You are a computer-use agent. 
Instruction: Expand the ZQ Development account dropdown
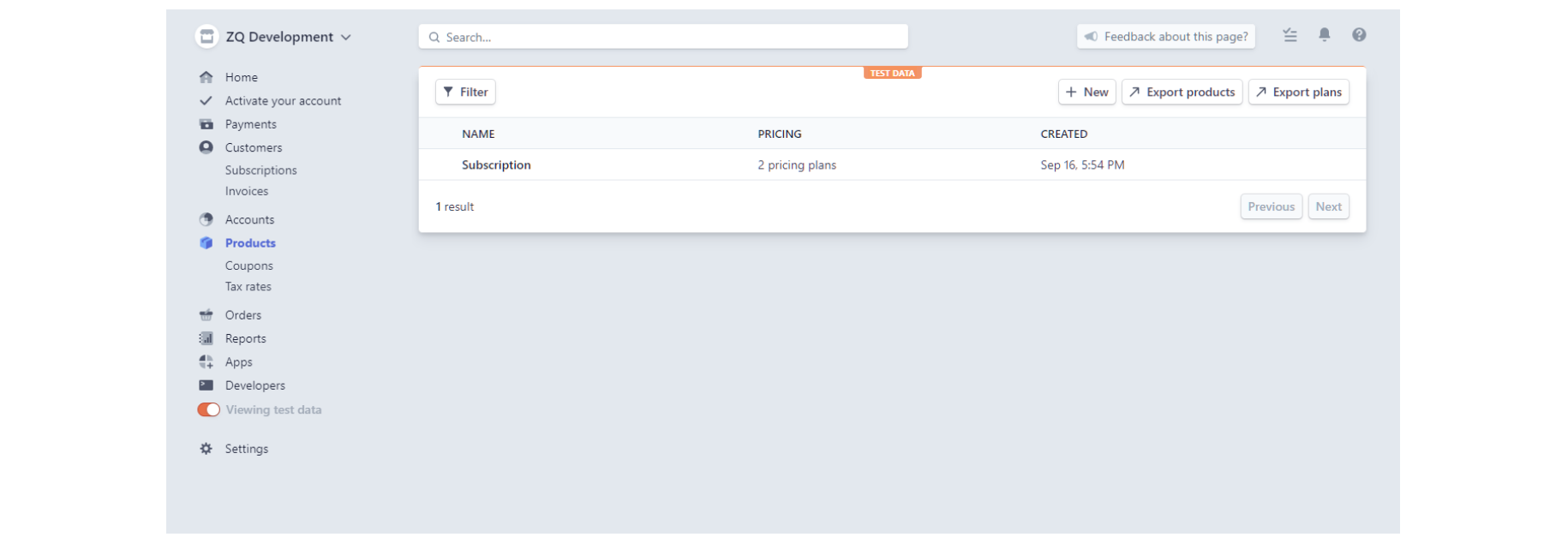tap(345, 38)
